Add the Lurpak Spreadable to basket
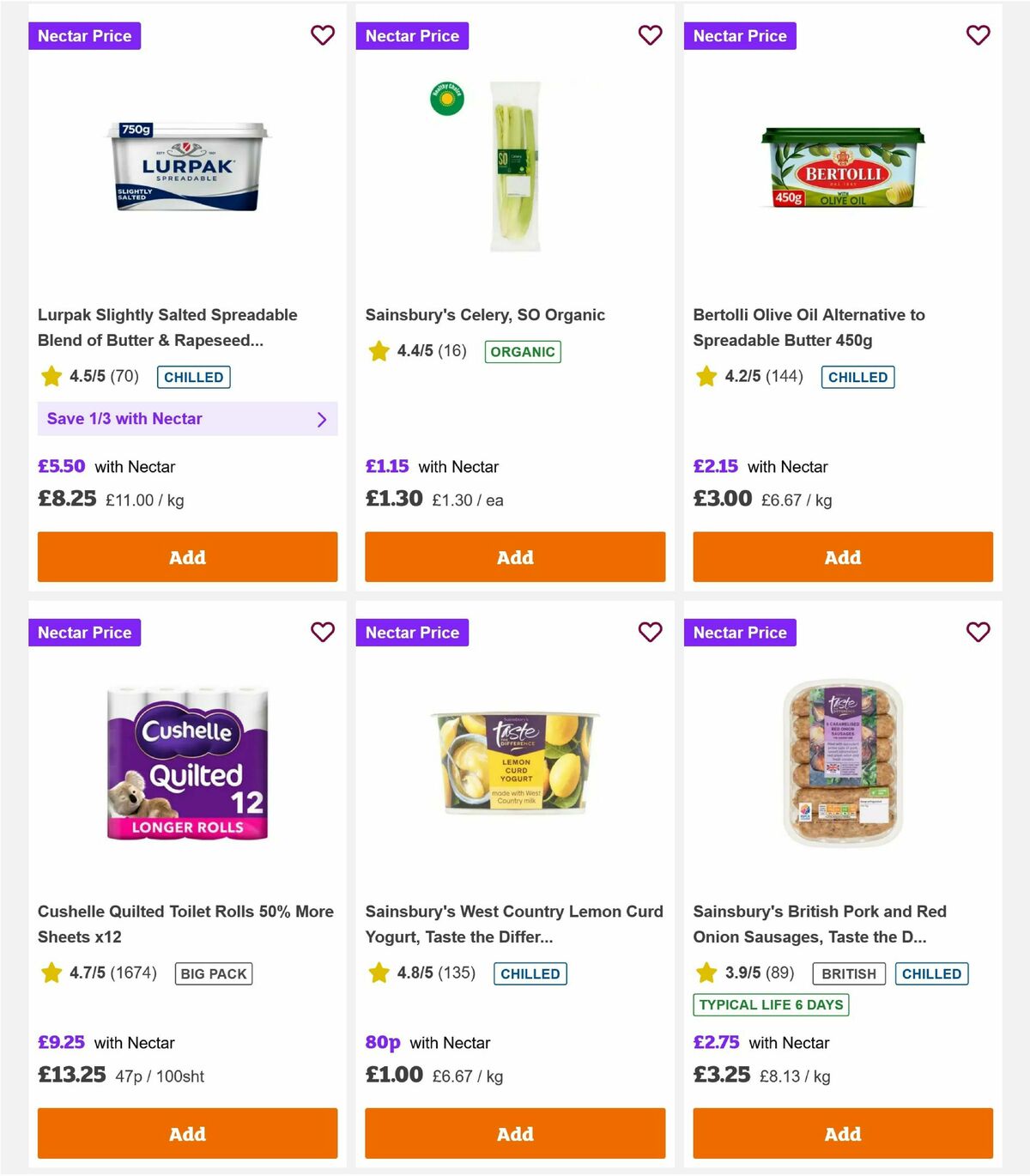 coord(187,557)
